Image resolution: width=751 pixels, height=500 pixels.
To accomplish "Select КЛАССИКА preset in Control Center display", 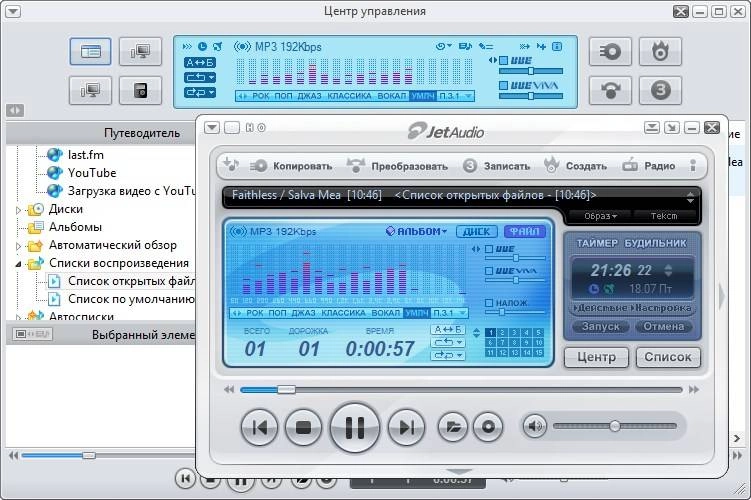I will click(x=349, y=96).
